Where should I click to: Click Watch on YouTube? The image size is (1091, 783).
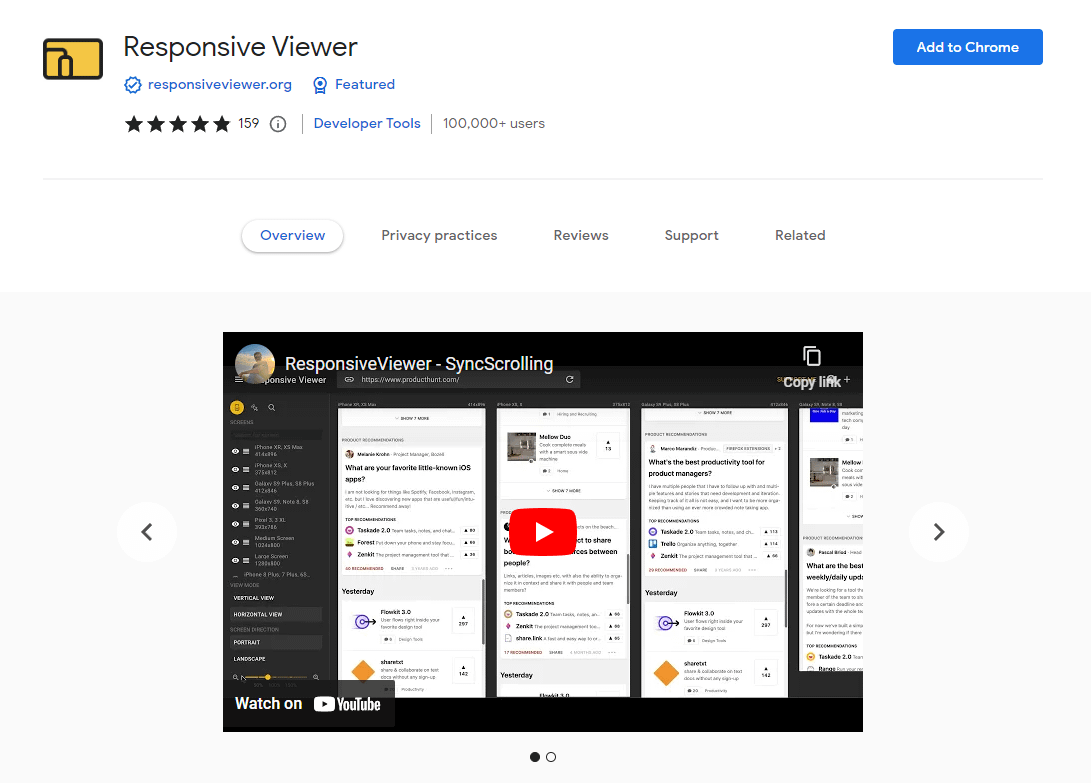tap(308, 704)
